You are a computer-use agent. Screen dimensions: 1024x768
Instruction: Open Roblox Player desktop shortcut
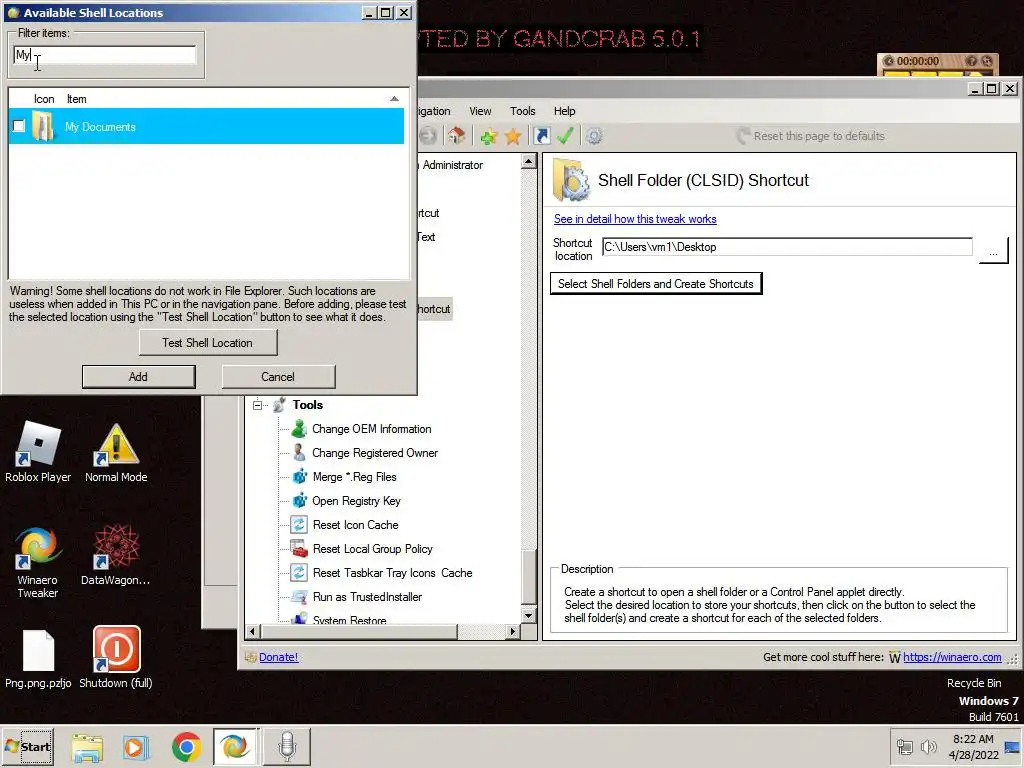point(38,452)
